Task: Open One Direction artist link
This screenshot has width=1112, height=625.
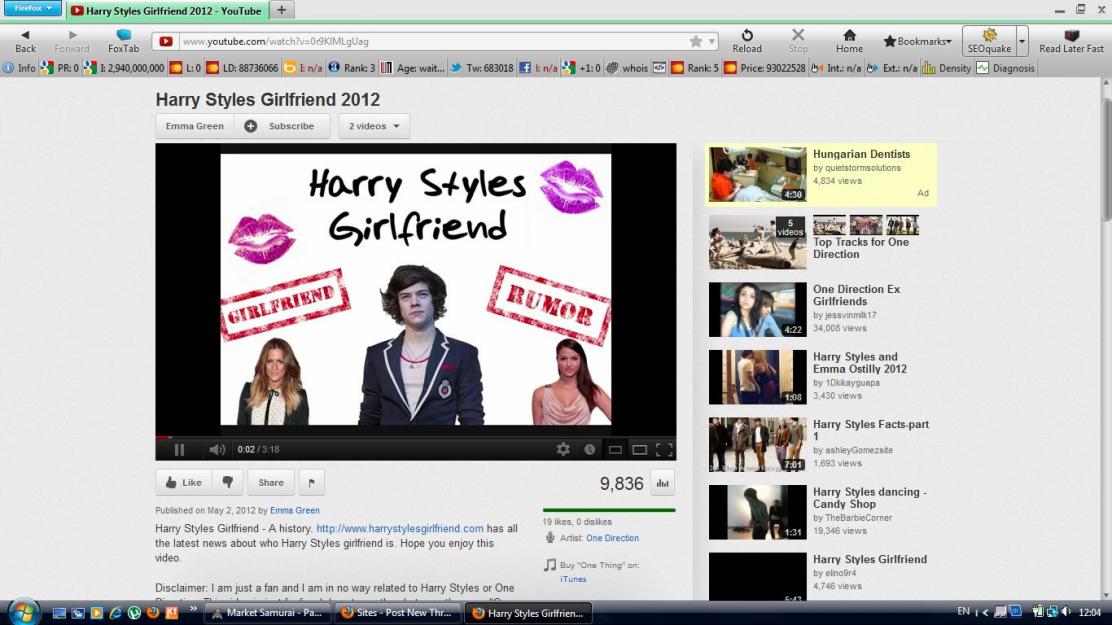Action: point(612,538)
